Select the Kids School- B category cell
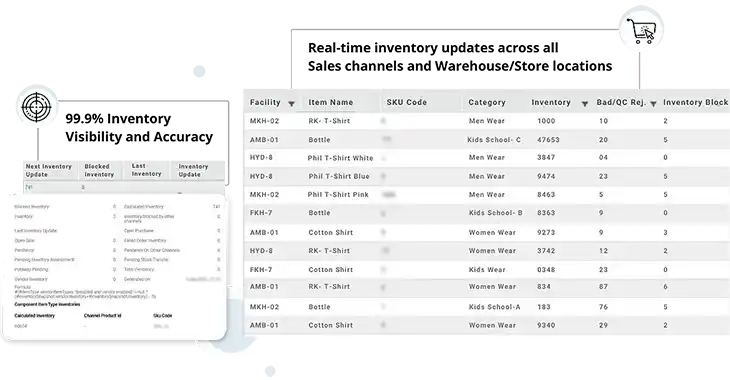 pos(495,213)
